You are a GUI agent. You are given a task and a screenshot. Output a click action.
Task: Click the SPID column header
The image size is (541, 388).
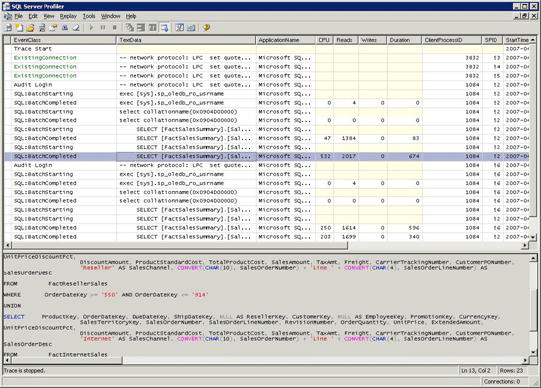pos(492,40)
